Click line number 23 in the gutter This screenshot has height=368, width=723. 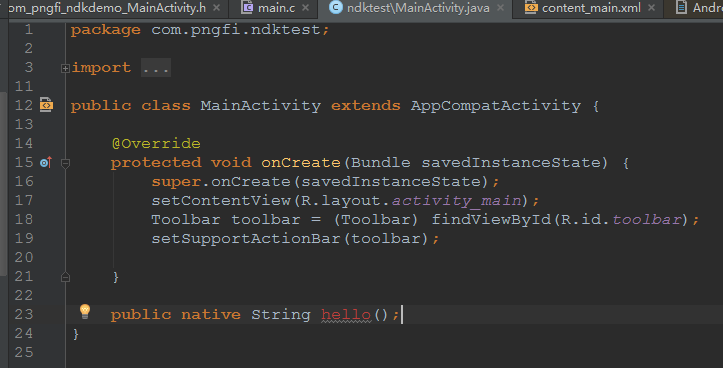tap(24, 314)
